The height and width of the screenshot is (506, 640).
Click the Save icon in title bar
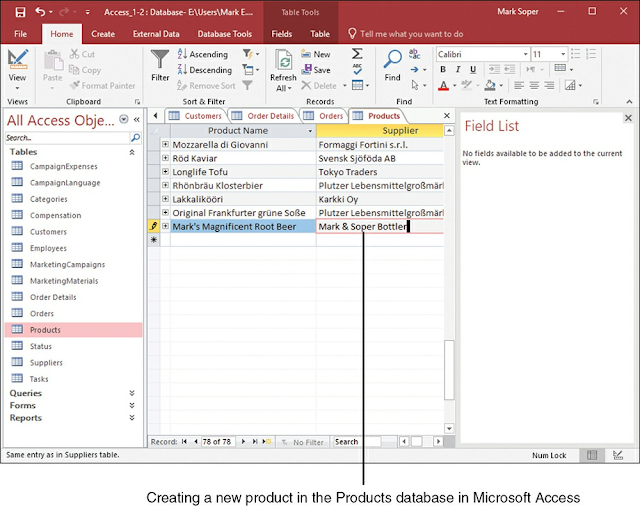click(x=20, y=12)
